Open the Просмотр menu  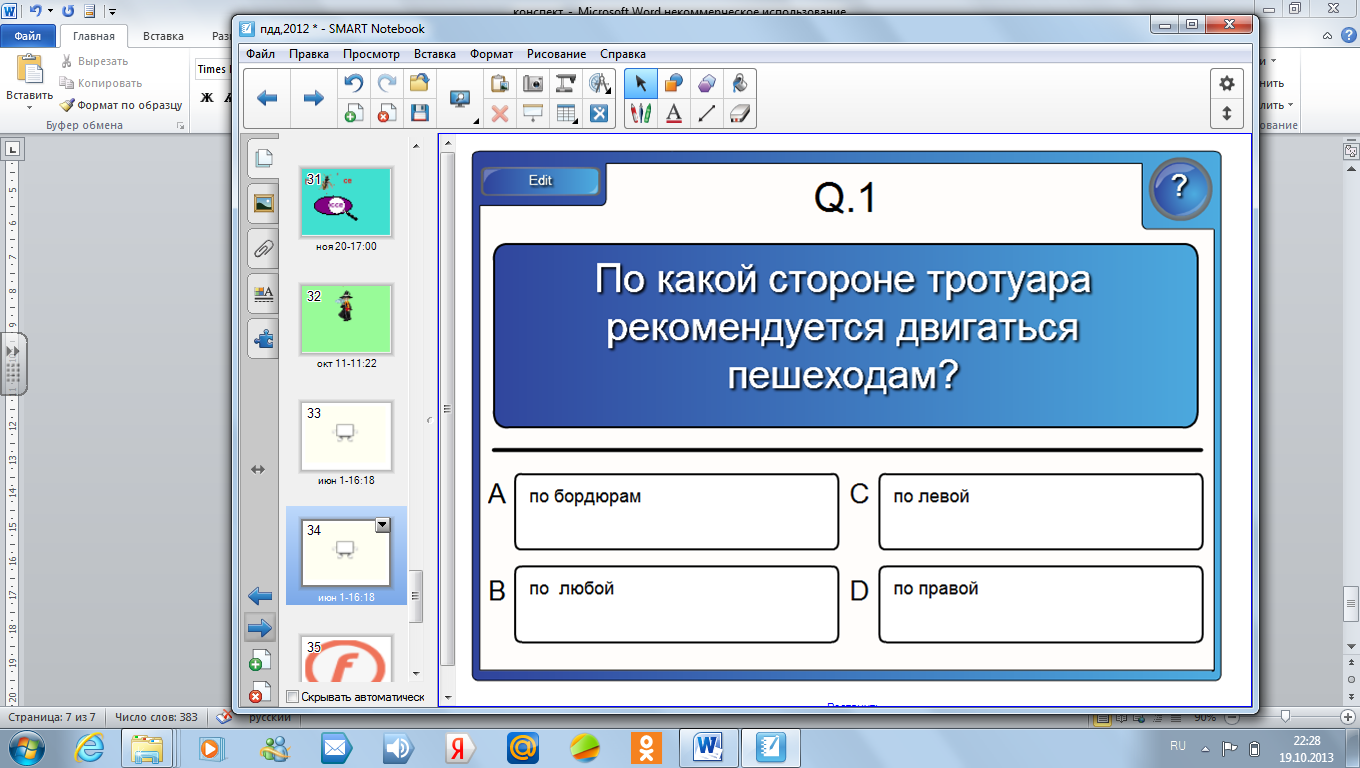[x=371, y=54]
